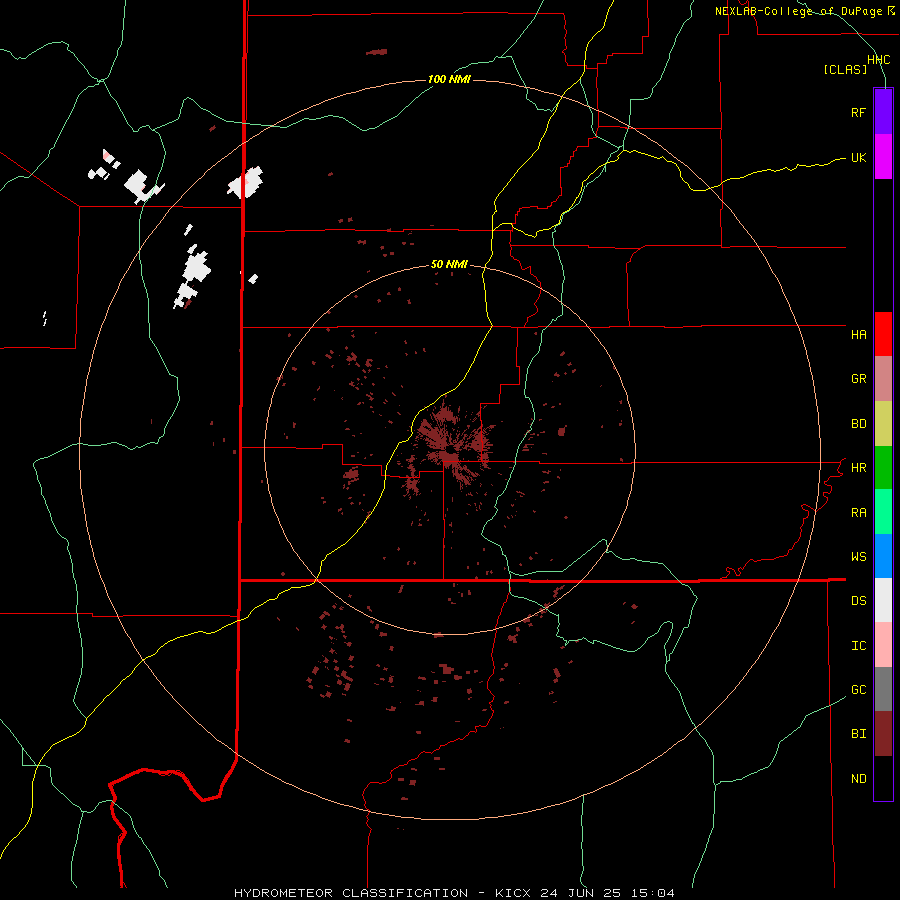The image size is (900, 900).
Task: Select the GR pink-brown legend swatch
Action: point(883,379)
